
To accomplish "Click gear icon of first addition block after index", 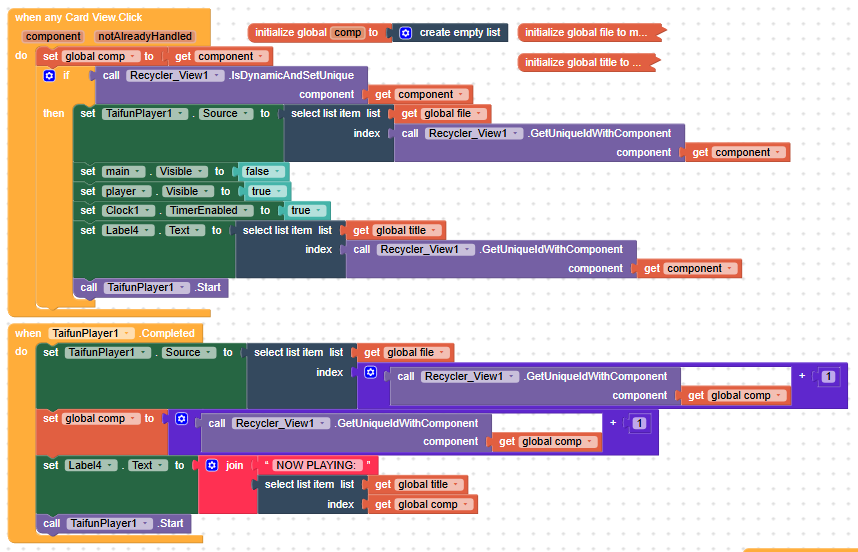I will click(370, 373).
